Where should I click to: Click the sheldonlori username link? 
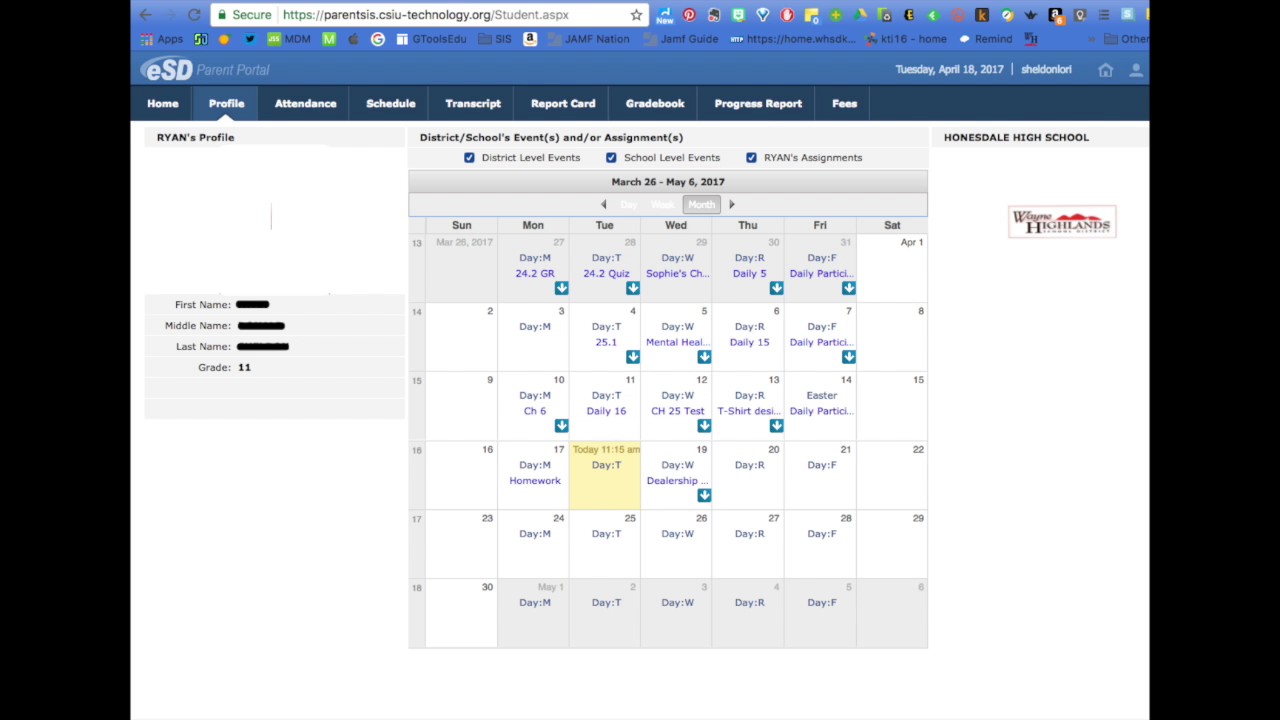[x=1046, y=70]
